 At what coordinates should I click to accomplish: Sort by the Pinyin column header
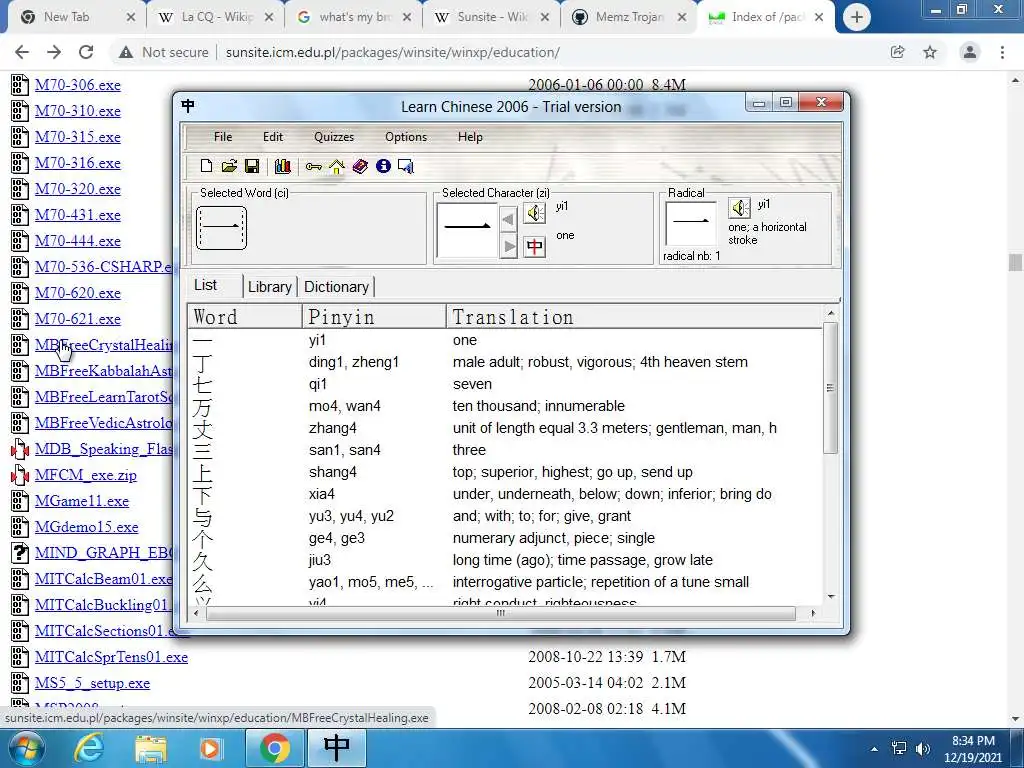coord(374,317)
